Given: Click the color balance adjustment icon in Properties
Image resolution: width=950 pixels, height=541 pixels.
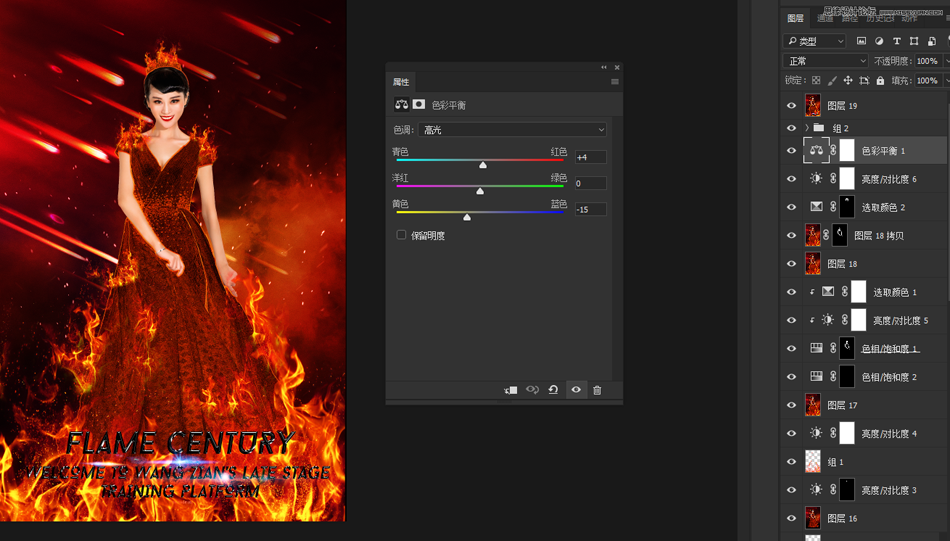Looking at the screenshot, I should coord(401,105).
